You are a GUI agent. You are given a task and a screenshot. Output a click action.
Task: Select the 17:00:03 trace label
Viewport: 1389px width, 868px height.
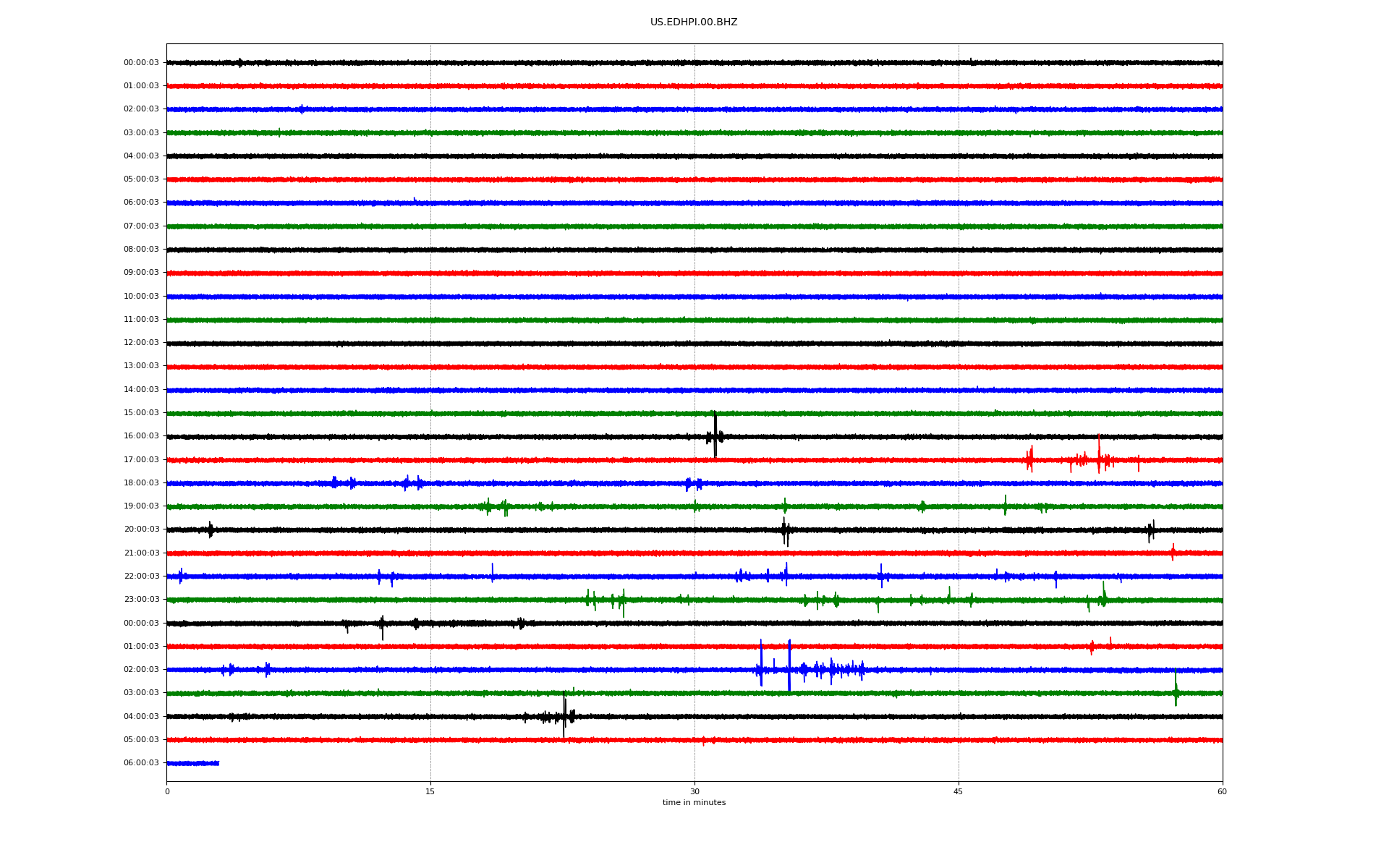click(141, 459)
